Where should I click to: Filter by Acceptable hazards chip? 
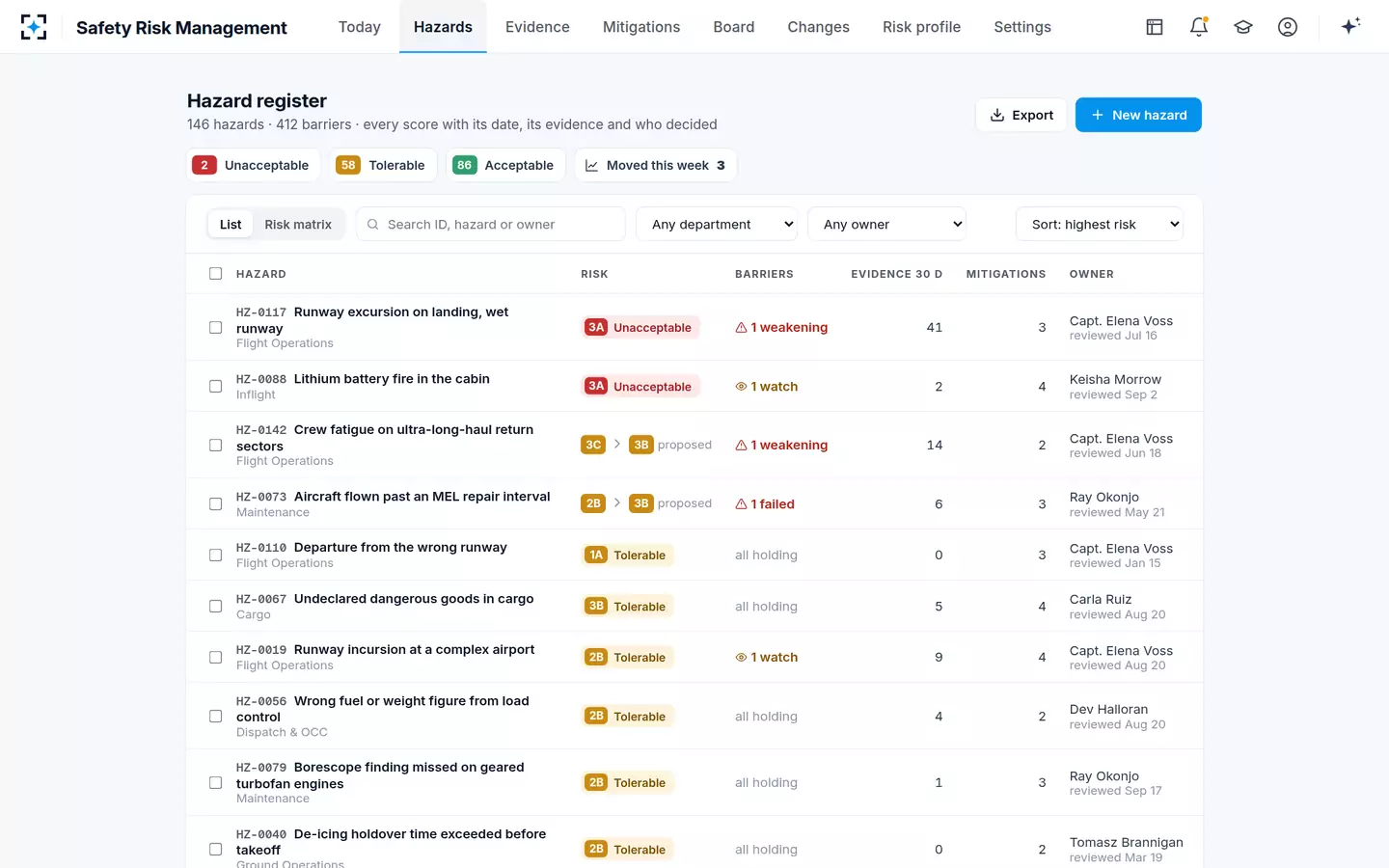tap(506, 165)
